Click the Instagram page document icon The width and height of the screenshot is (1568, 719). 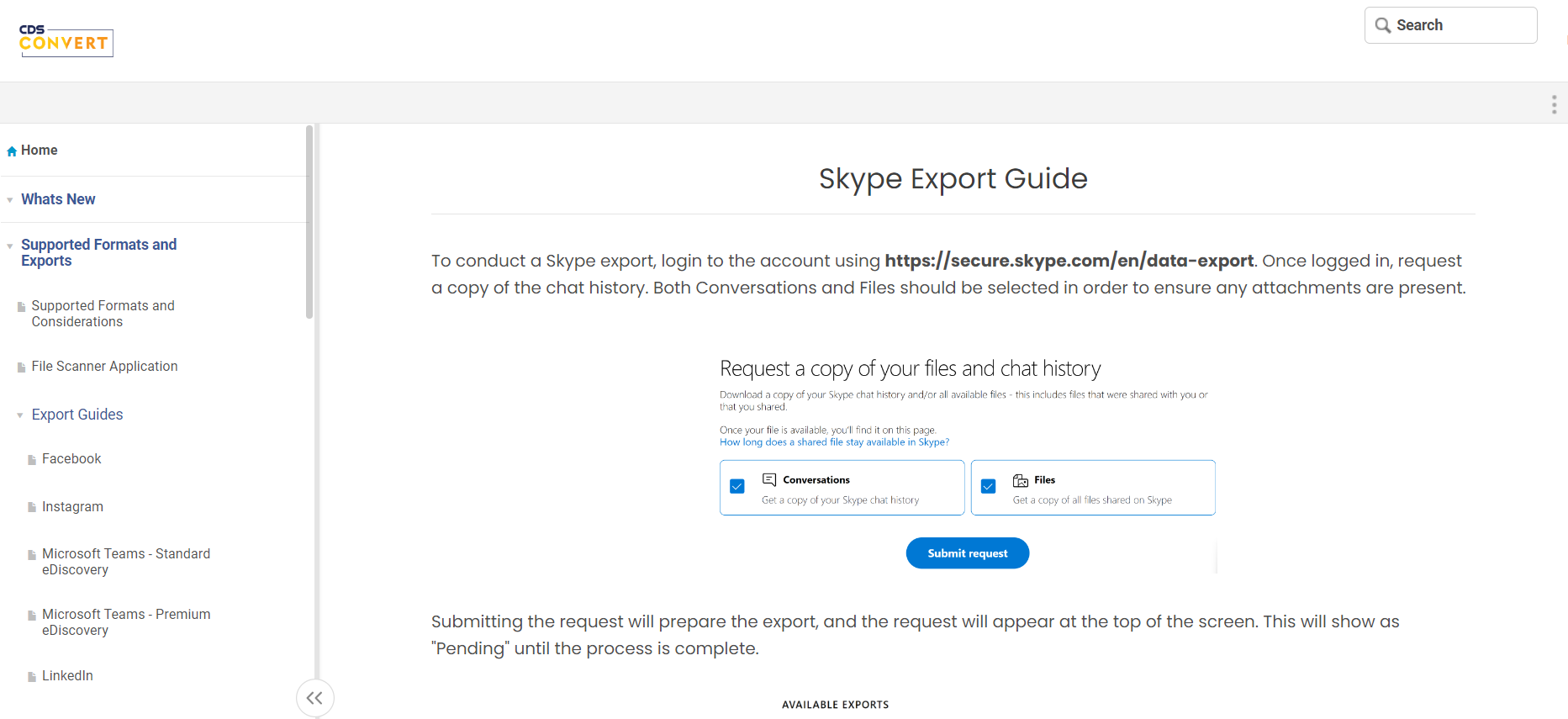pos(32,508)
